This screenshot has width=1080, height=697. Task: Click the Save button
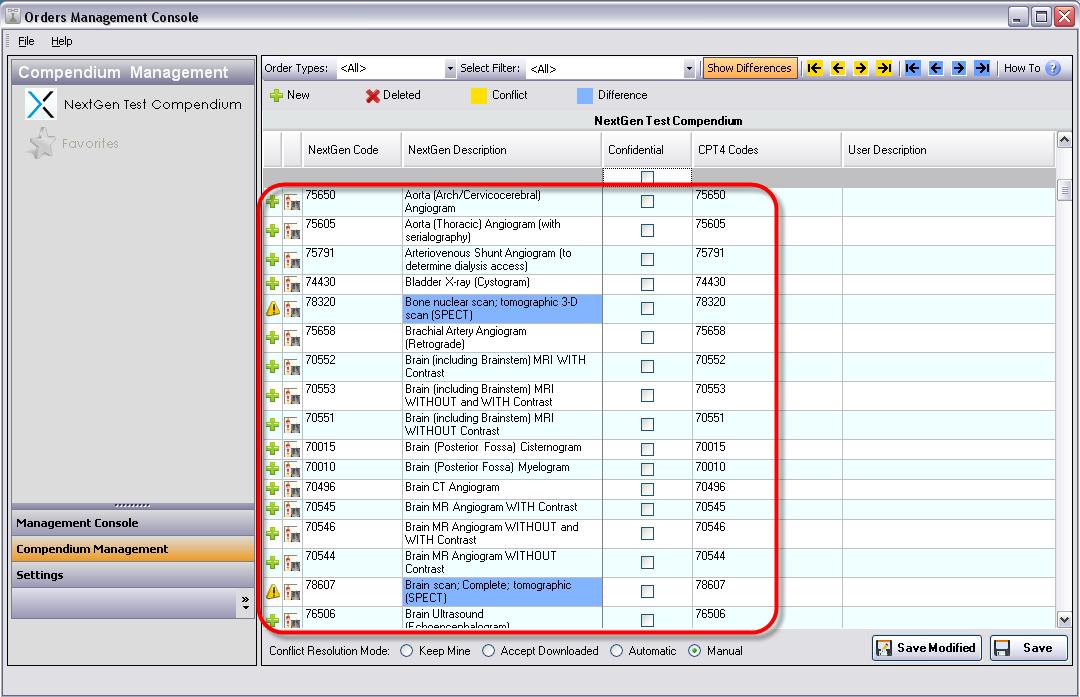point(1028,648)
